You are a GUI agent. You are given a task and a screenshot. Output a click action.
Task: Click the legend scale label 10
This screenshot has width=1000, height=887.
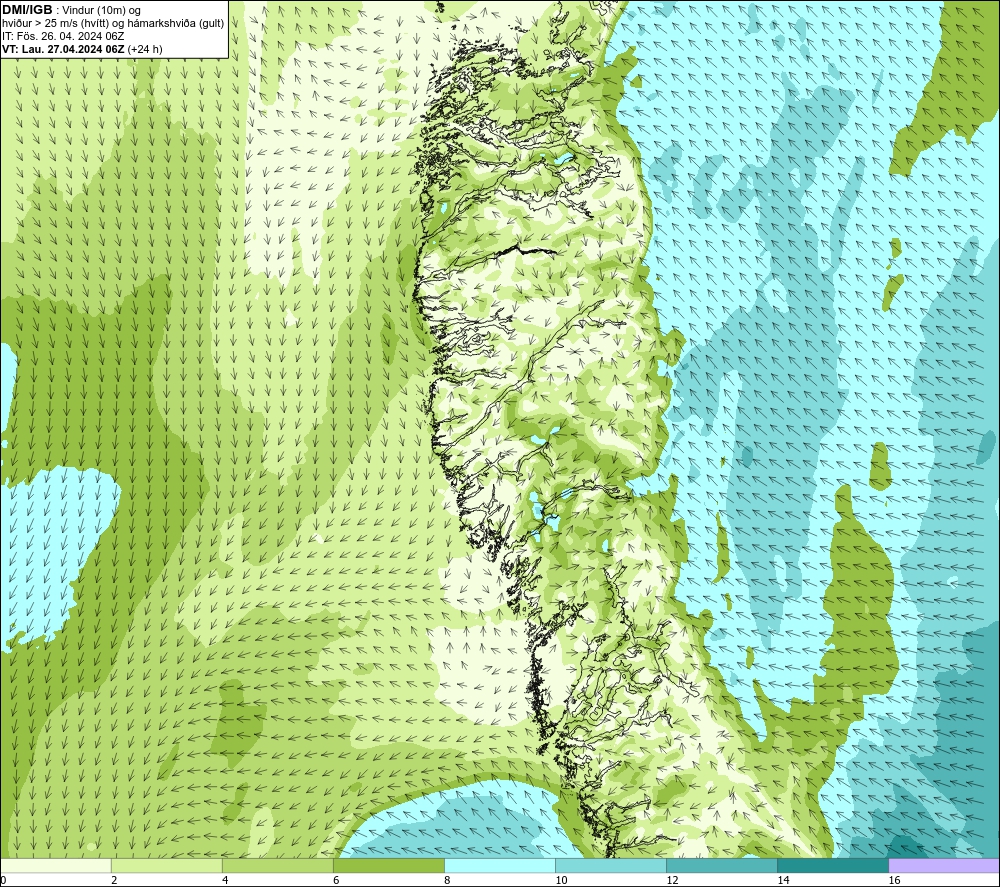coord(561,880)
